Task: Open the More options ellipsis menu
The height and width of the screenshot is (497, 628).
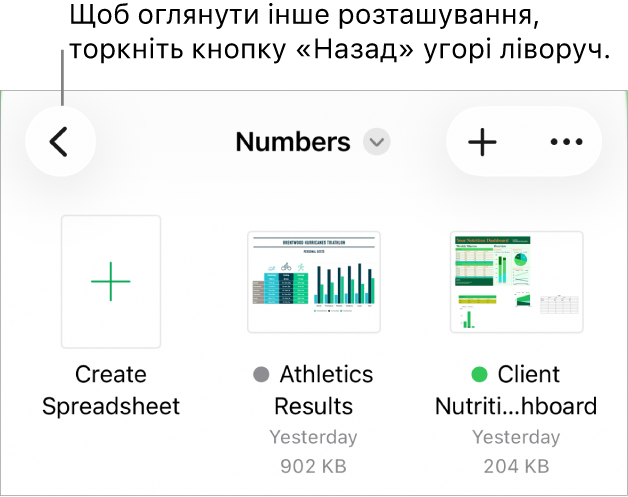Action: 566,142
